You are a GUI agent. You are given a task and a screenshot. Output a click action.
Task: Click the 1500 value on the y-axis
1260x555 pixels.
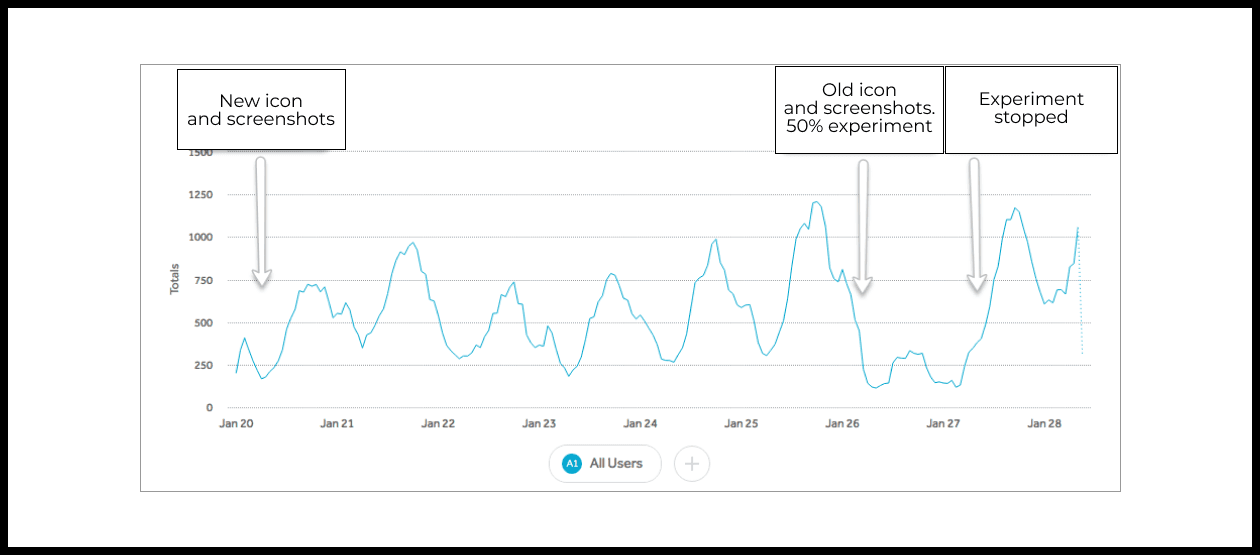click(201, 152)
